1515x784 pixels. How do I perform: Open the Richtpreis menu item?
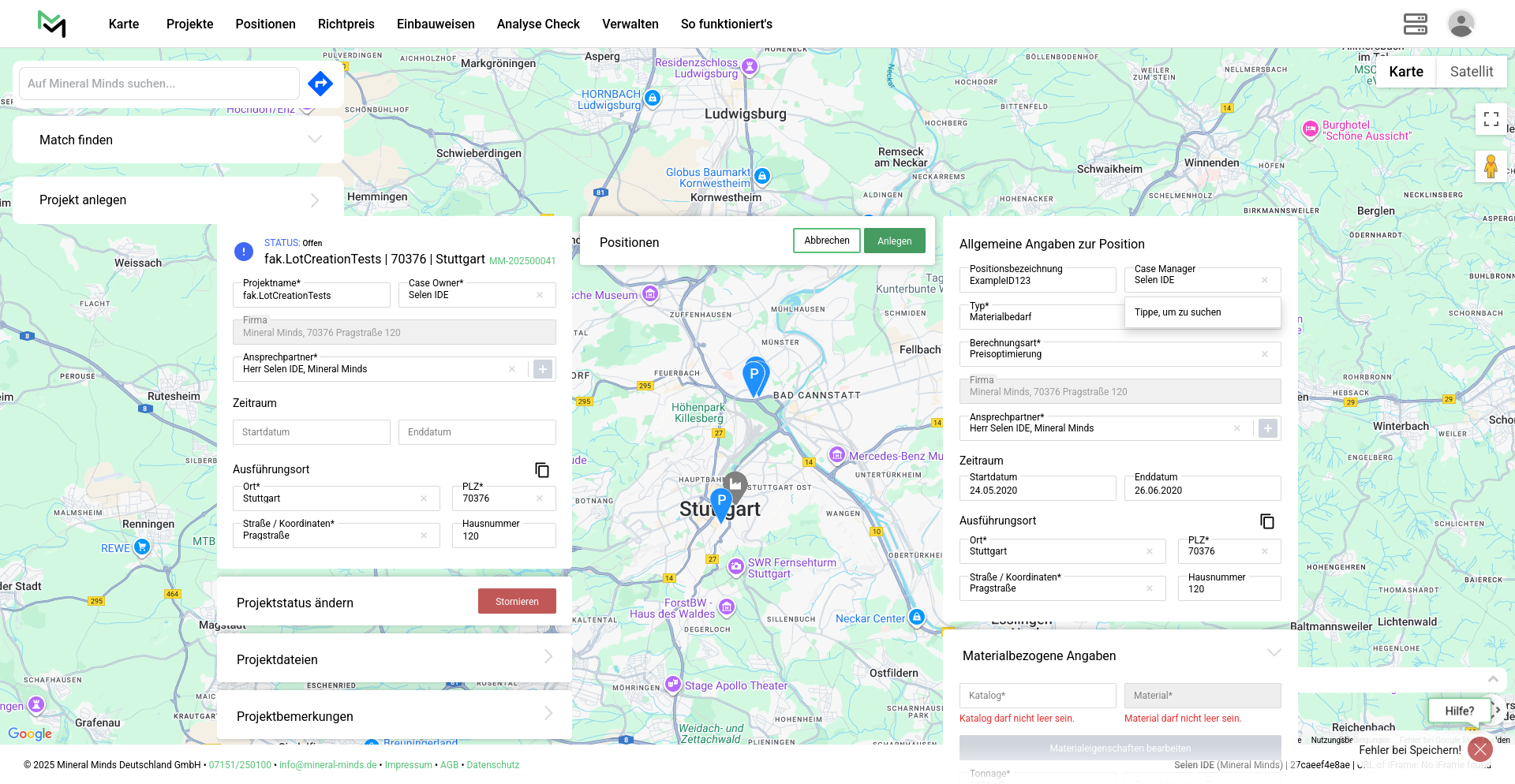tap(346, 24)
